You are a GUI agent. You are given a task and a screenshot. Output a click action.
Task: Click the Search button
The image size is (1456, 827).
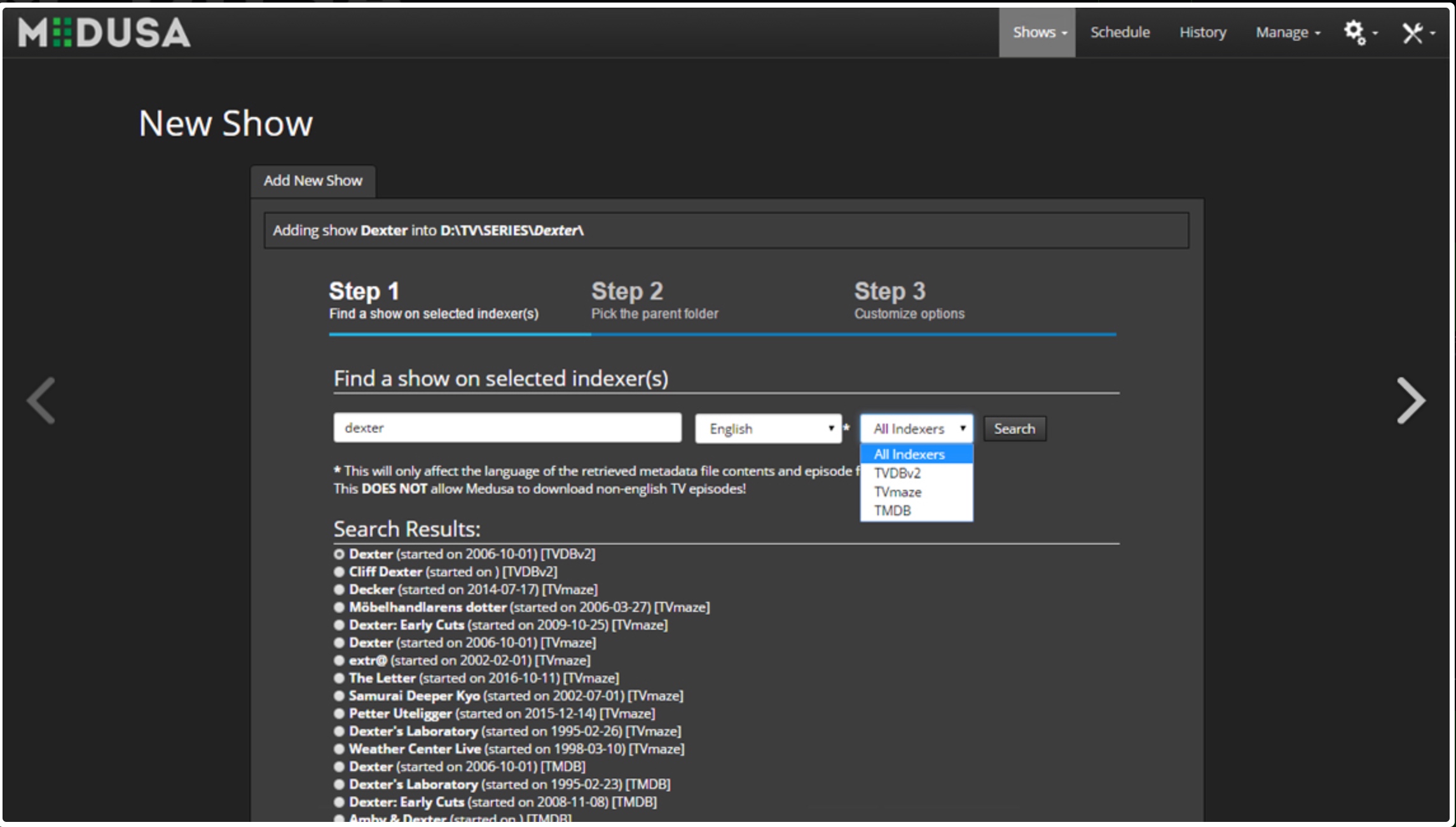tap(1015, 429)
